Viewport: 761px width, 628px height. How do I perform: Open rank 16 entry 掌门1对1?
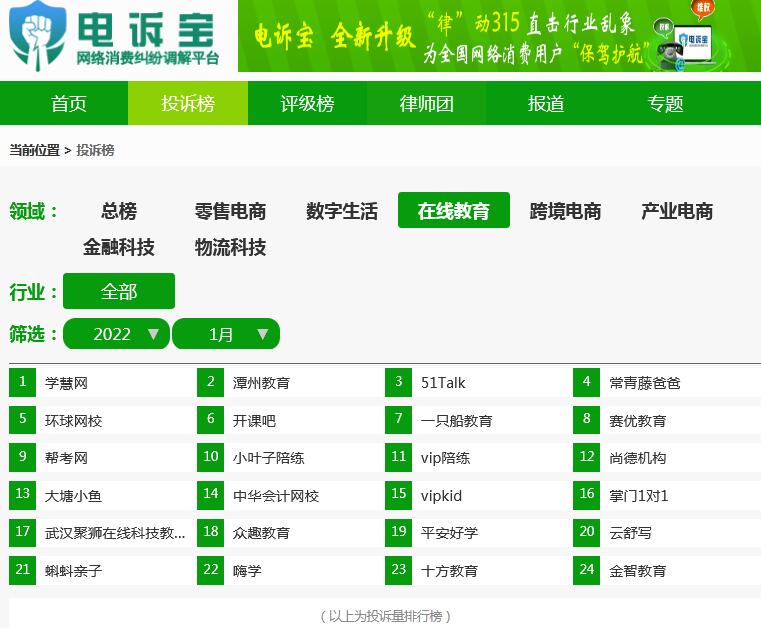639,496
